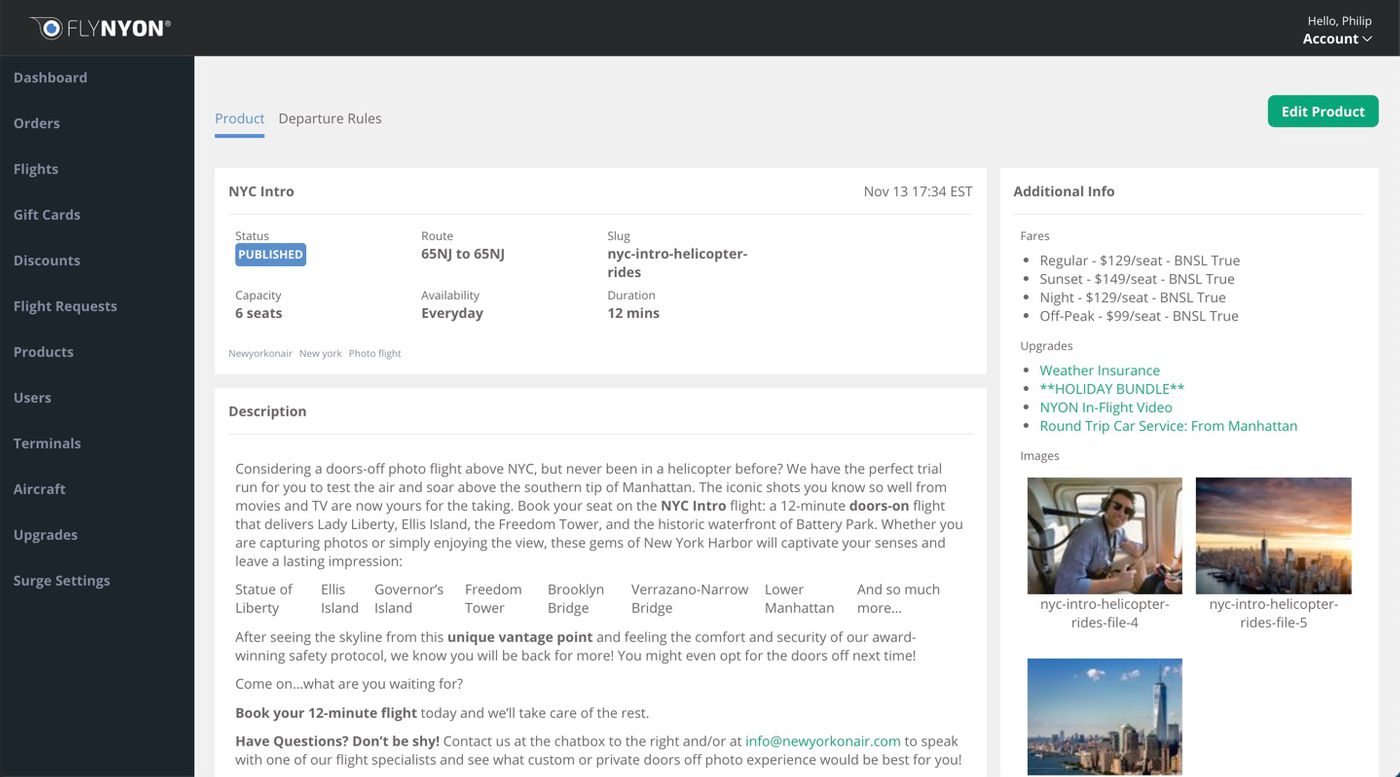The height and width of the screenshot is (777, 1400).
Task: Open the Freedom Tower daytime skyline thumbnail
Action: tap(1105, 717)
